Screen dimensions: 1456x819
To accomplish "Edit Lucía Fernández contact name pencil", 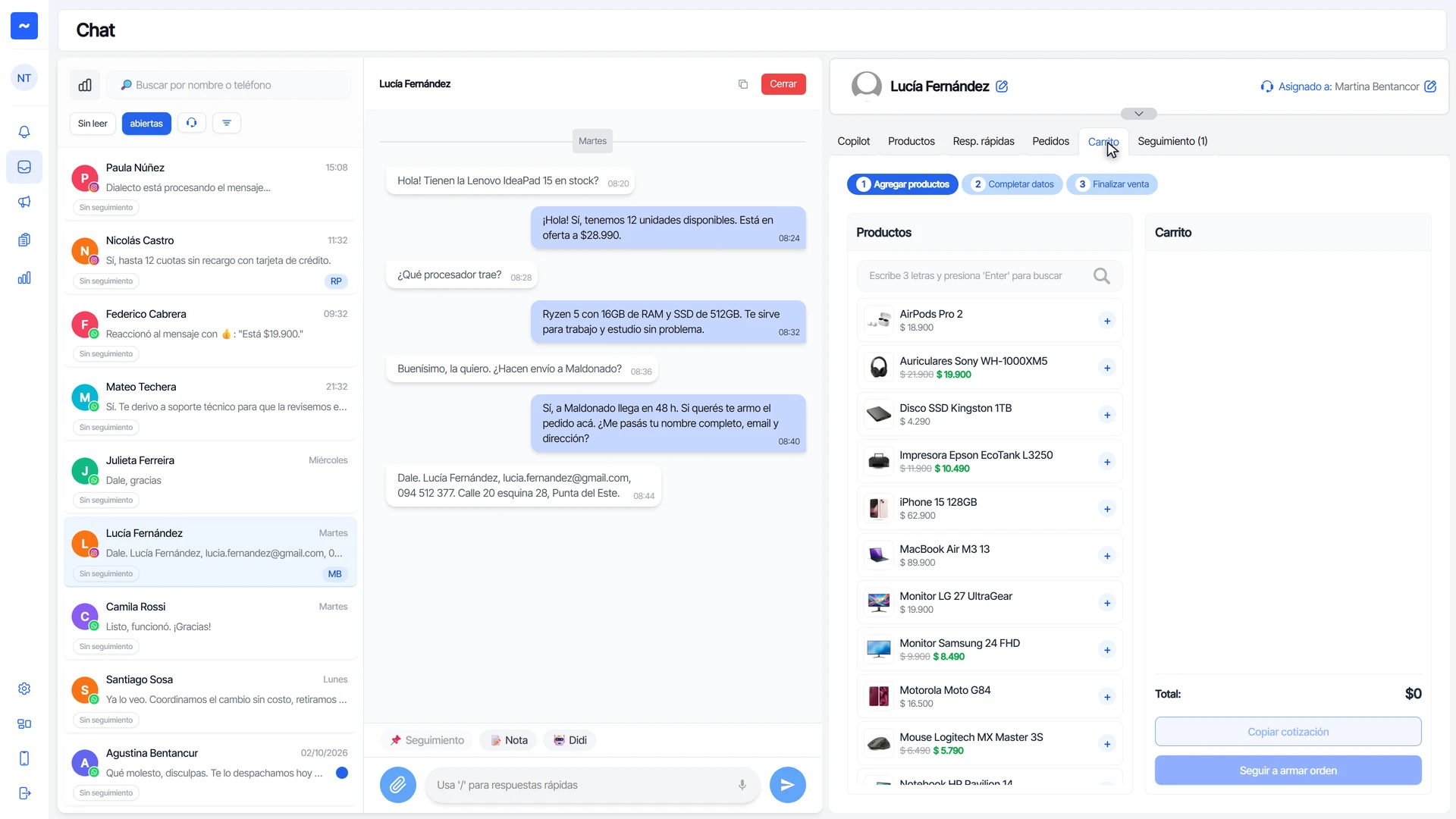I will click(x=1002, y=86).
